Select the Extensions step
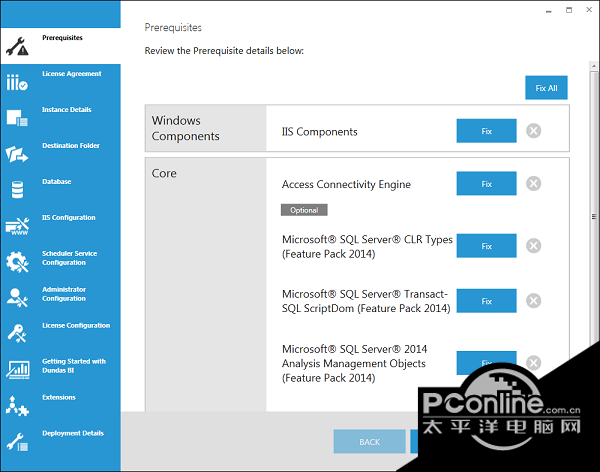Image resolution: width=600 pixels, height=472 pixels. [x=60, y=406]
